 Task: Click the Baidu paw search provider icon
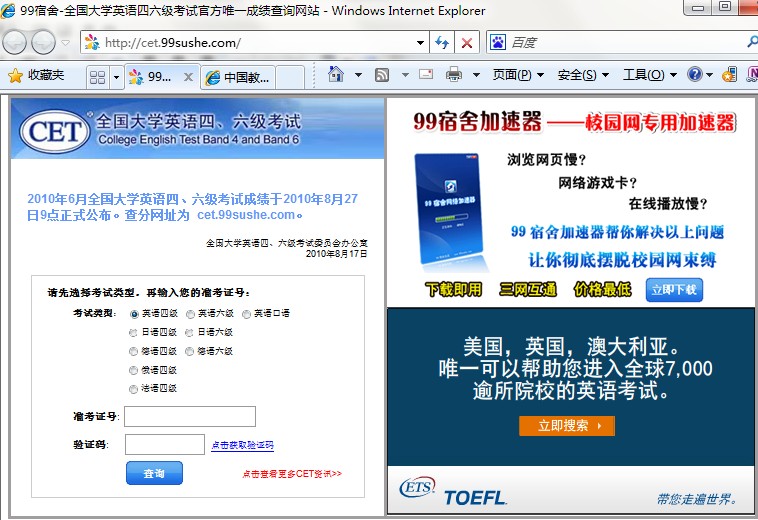498,43
